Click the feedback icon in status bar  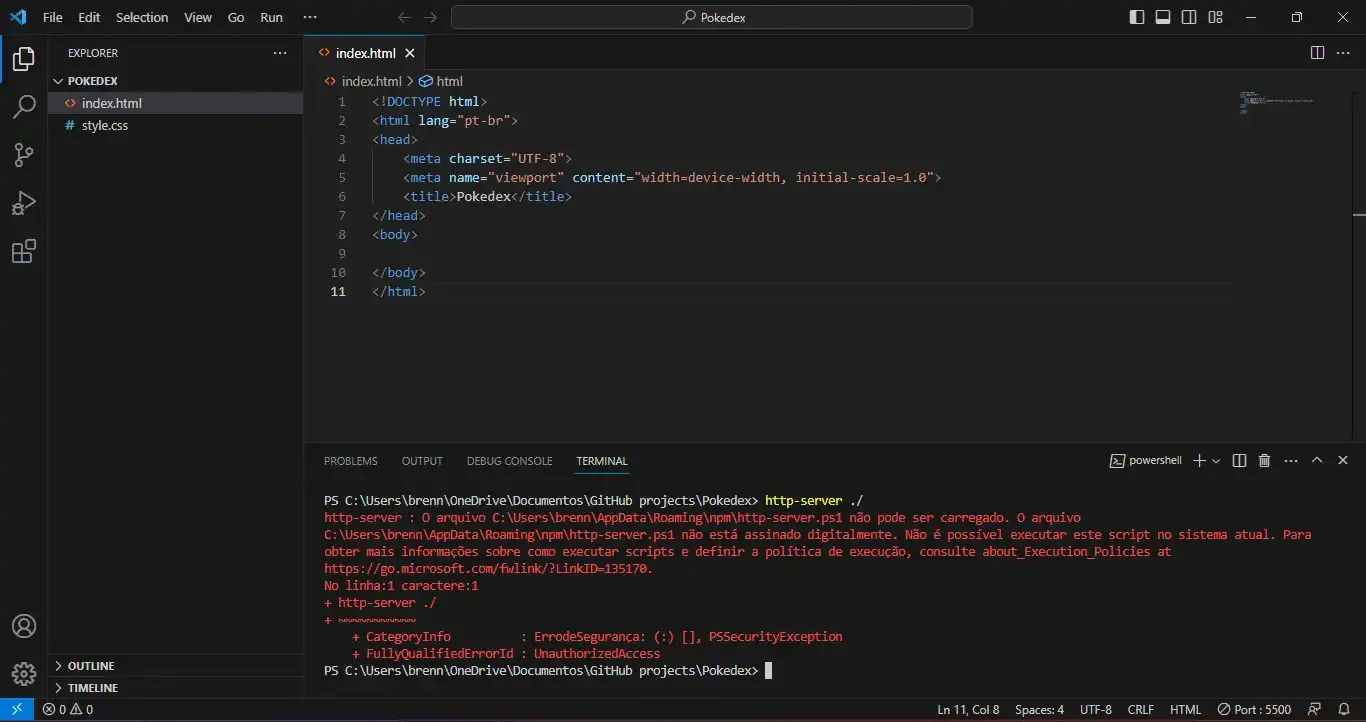(1316, 710)
